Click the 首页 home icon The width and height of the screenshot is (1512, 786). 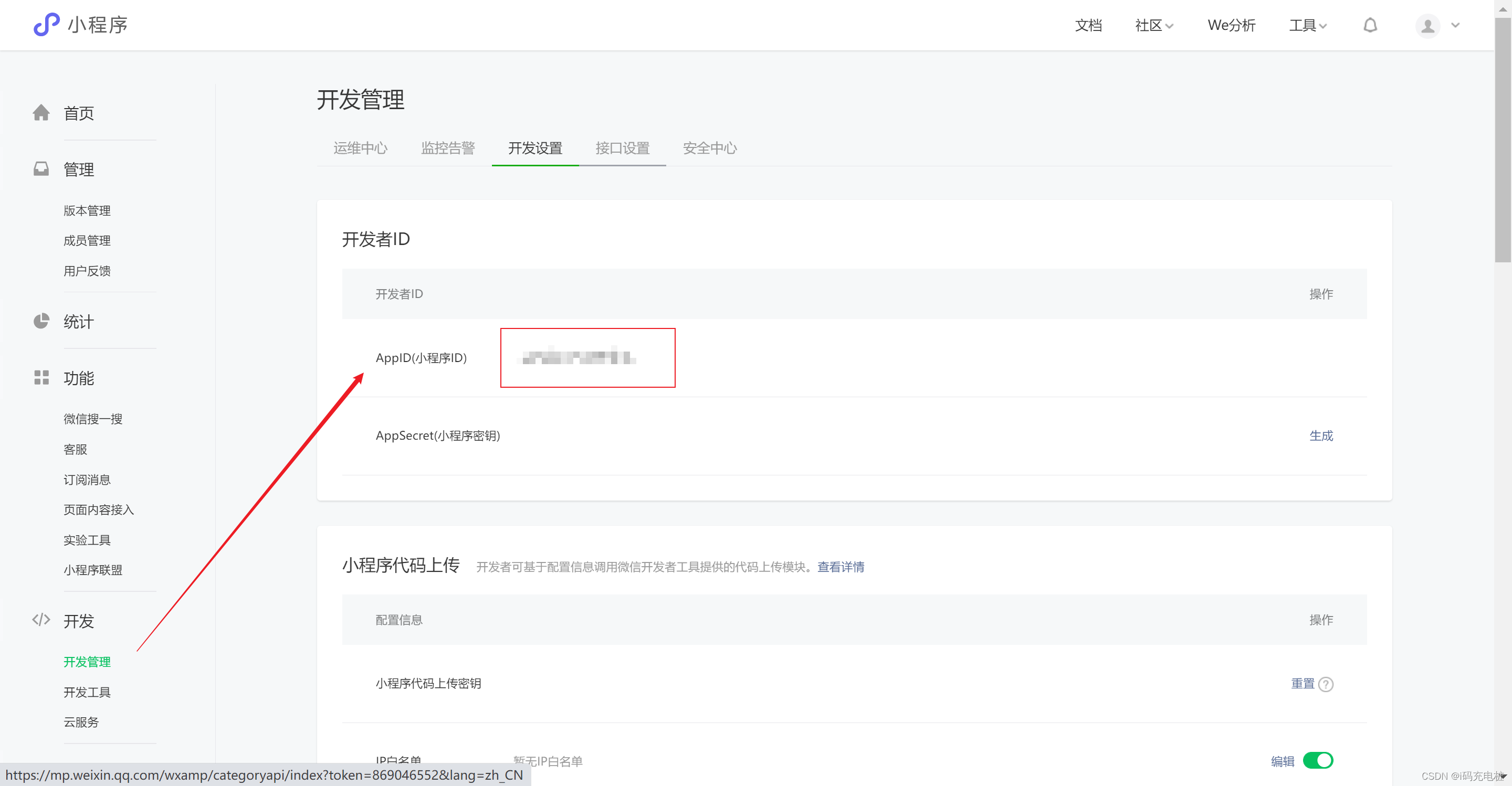(41, 113)
